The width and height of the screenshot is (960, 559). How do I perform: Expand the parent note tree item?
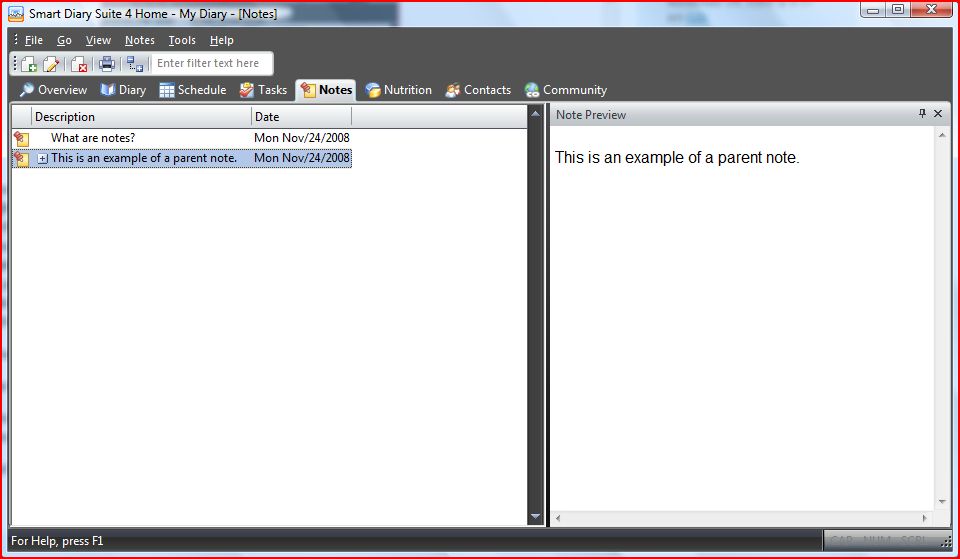(x=43, y=159)
